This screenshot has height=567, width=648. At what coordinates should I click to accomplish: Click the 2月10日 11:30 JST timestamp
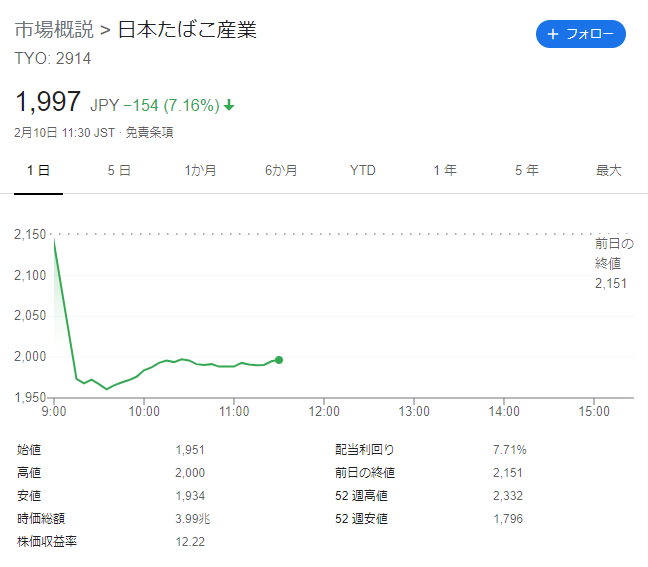64,133
